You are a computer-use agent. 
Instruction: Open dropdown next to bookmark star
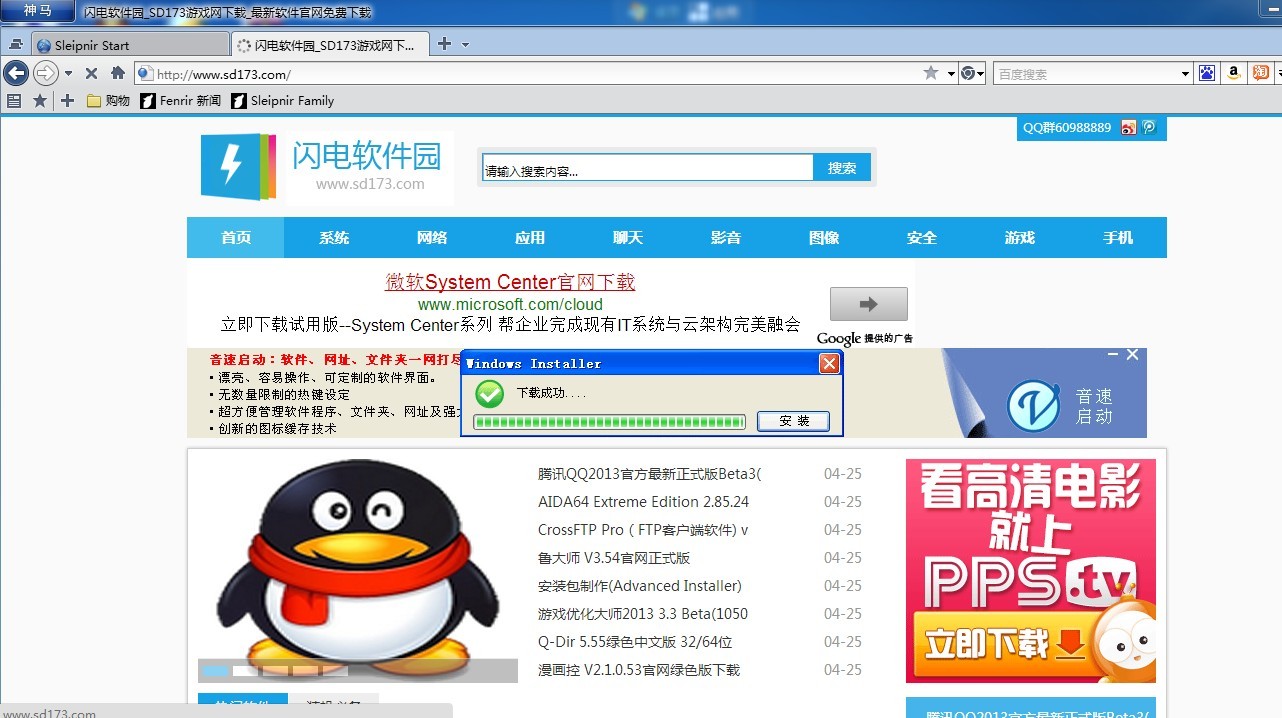(951, 74)
